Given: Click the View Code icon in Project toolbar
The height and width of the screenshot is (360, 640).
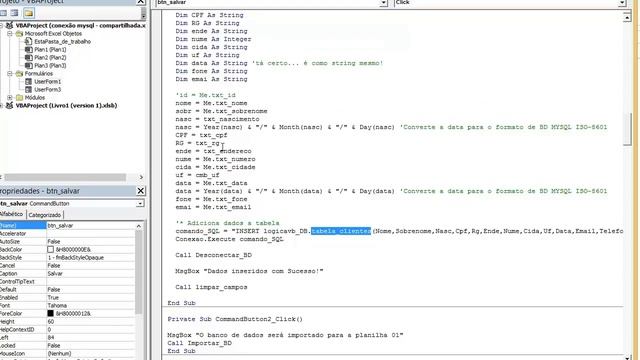Looking at the screenshot, I should (4, 13).
